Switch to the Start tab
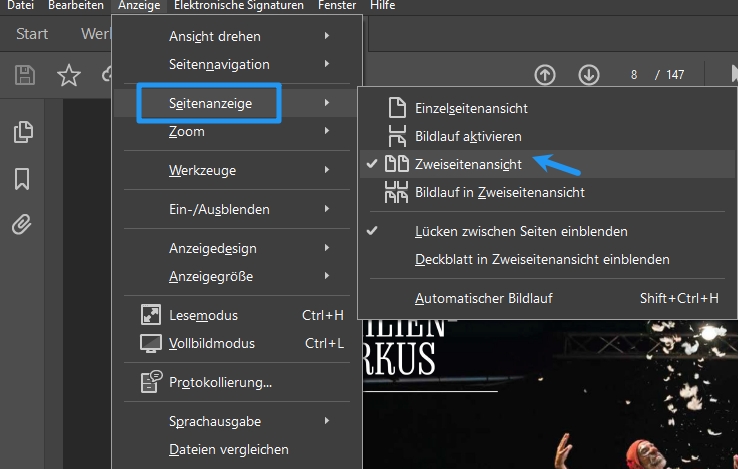 pos(32,34)
